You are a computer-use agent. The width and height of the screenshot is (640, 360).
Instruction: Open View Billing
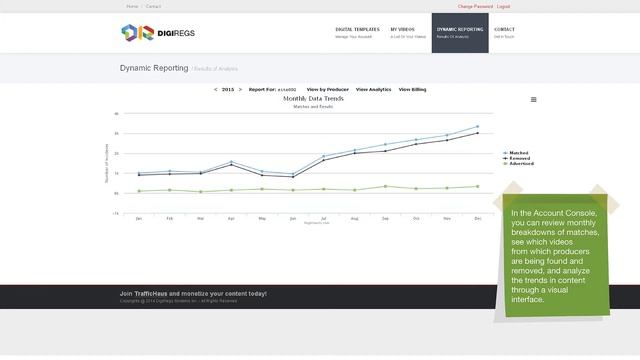(x=412, y=89)
